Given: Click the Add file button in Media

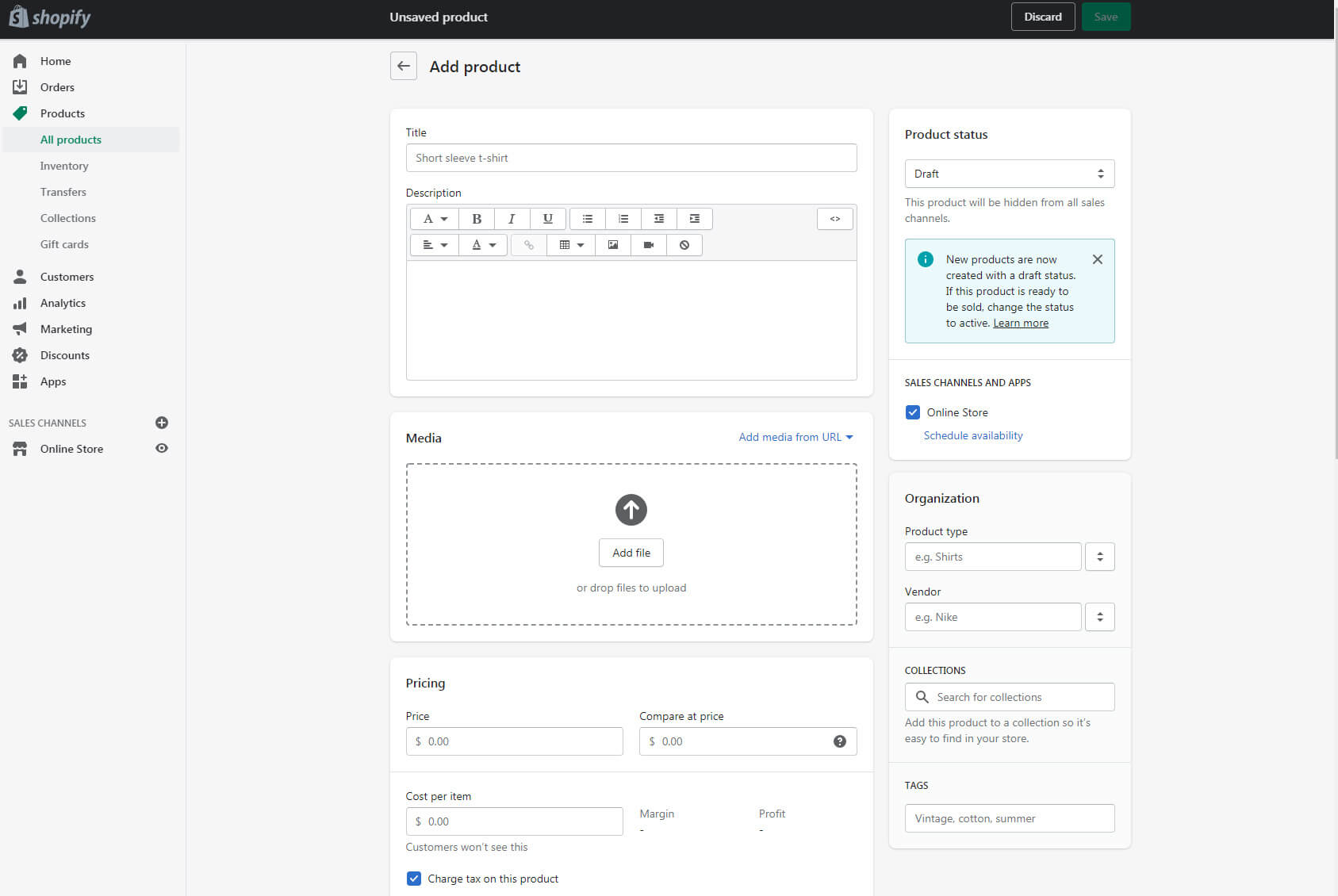Looking at the screenshot, I should 631,553.
